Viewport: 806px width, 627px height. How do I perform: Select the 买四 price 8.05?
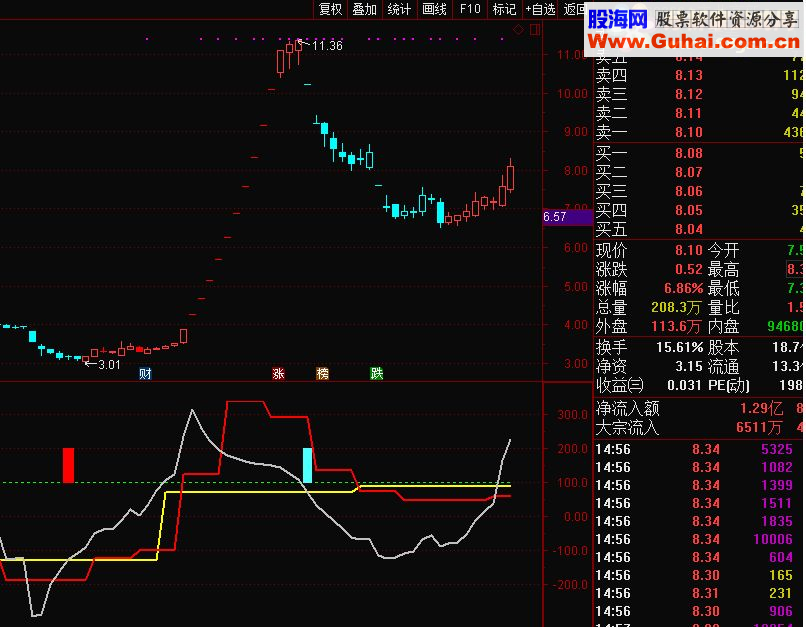pyautogui.click(x=689, y=210)
